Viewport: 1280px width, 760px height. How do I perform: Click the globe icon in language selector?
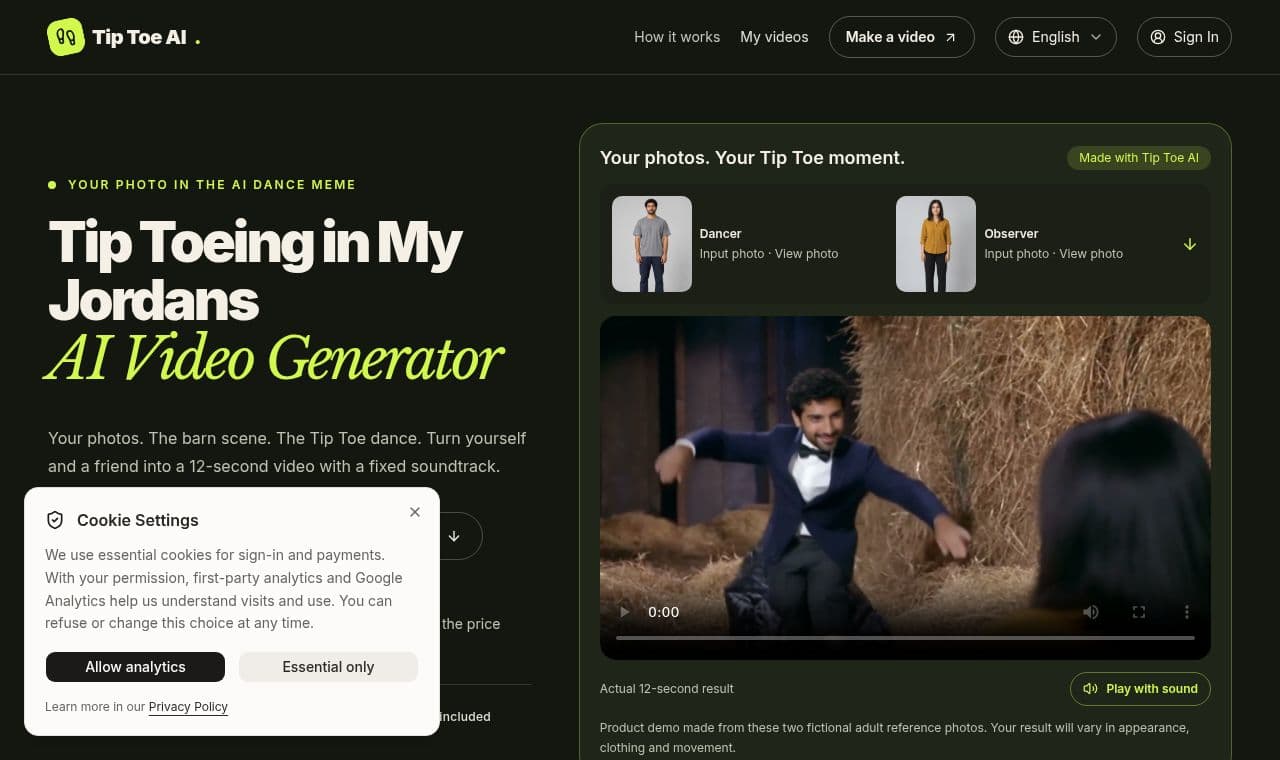[x=1016, y=37]
